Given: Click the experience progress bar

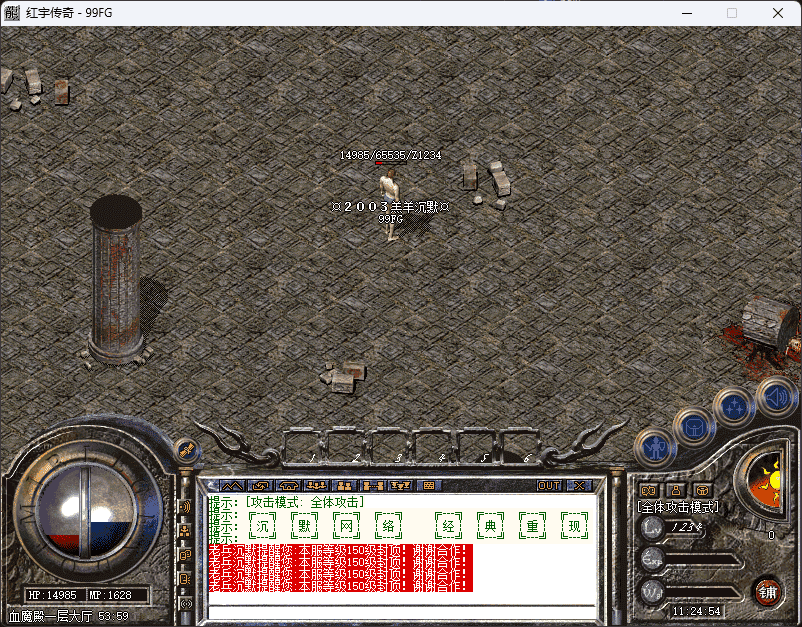Looking at the screenshot, I should click(x=703, y=561).
